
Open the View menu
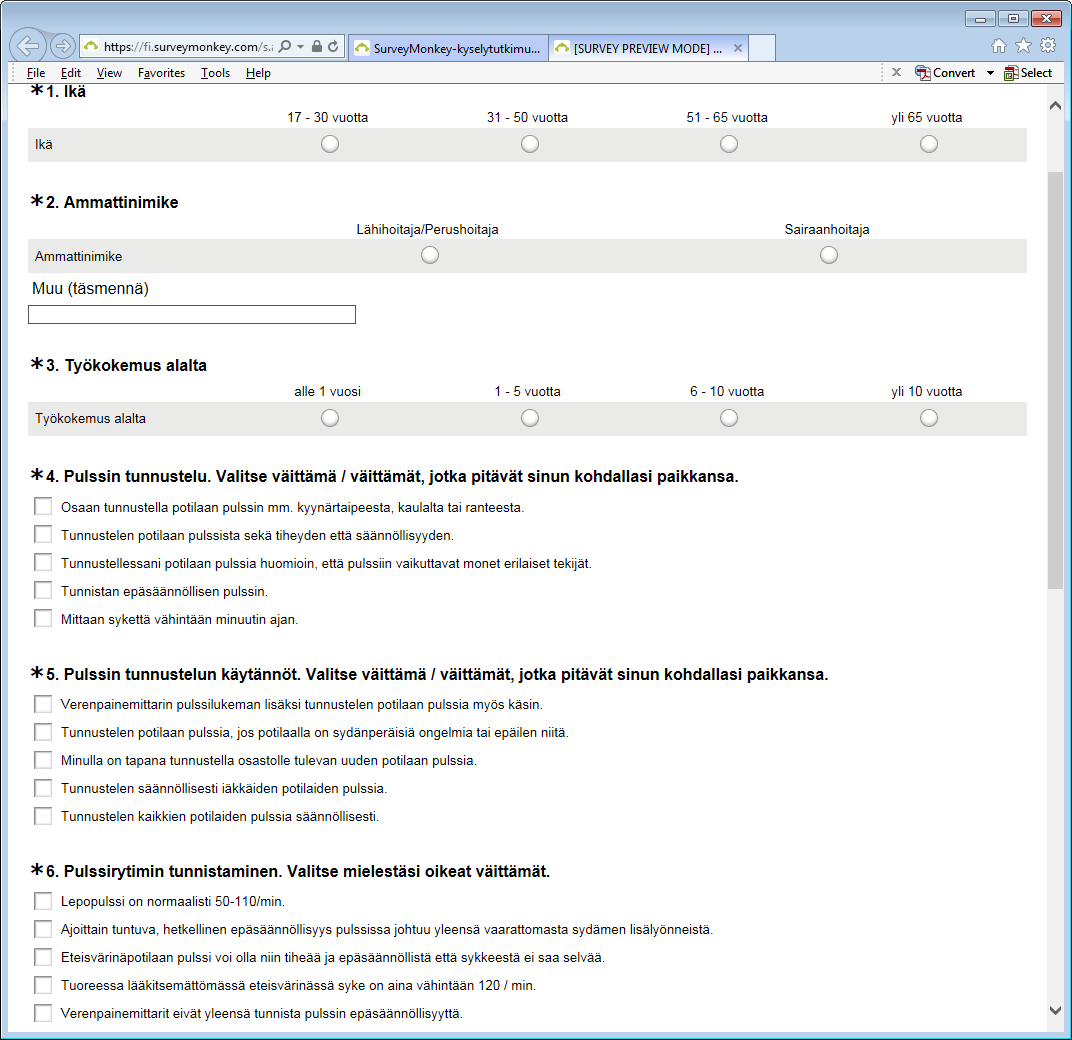(x=109, y=73)
